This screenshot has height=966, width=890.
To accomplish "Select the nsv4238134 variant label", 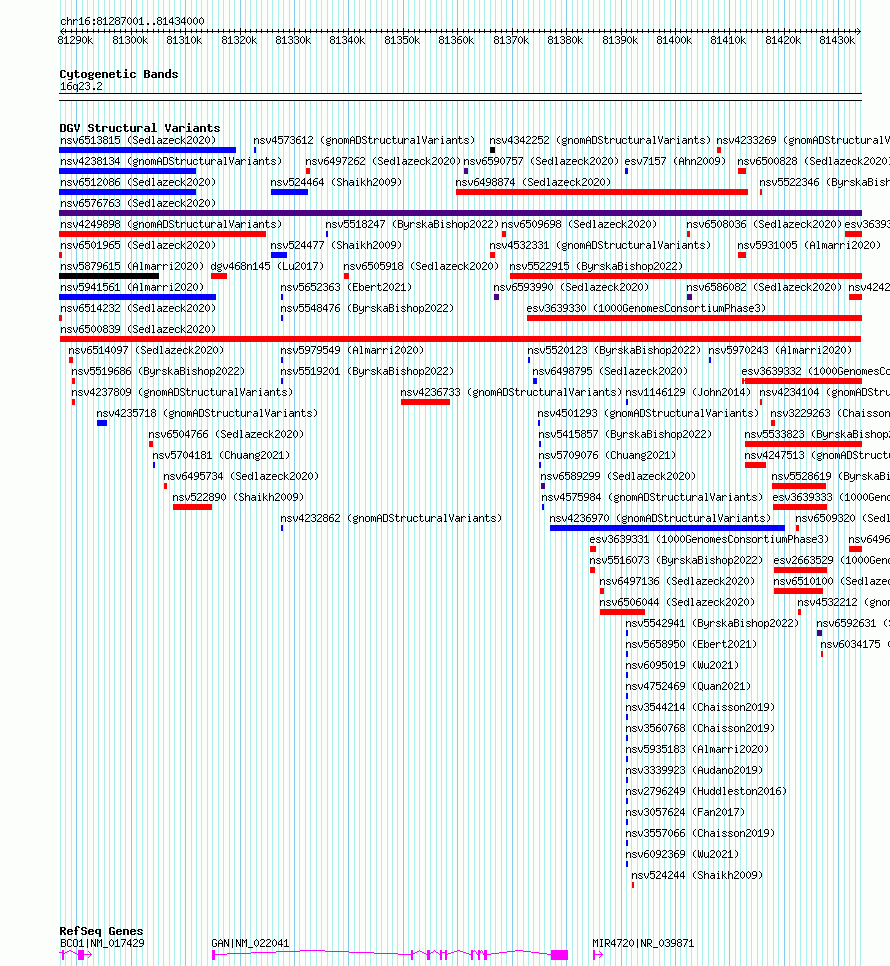I will (171, 161).
